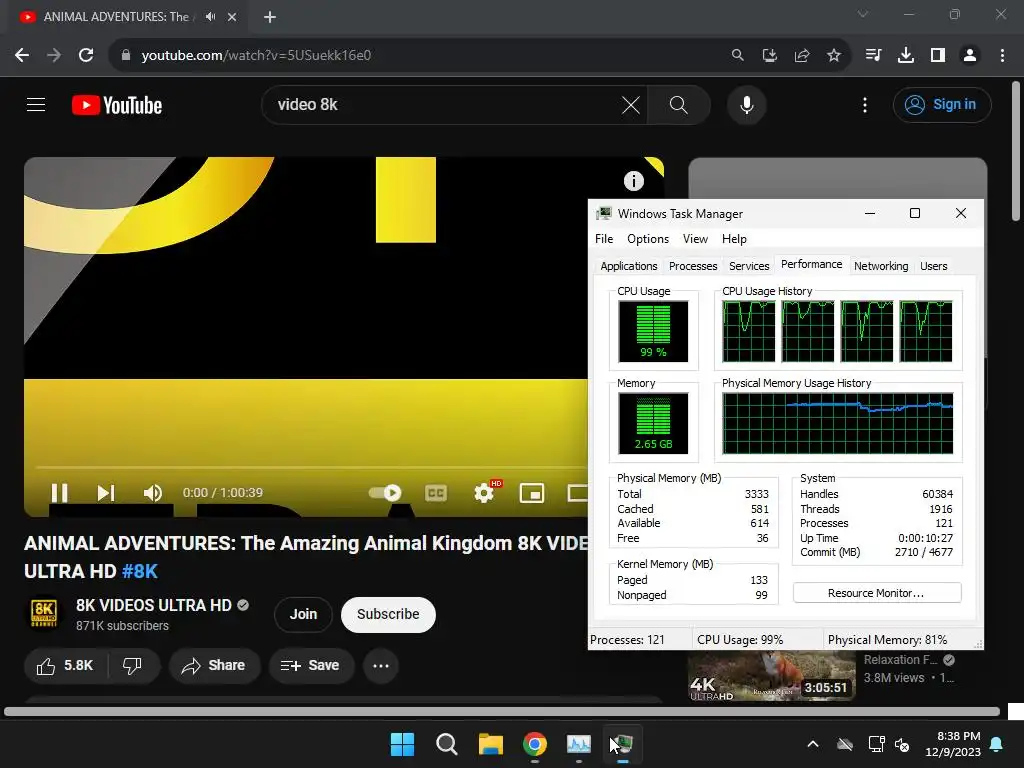The height and width of the screenshot is (768, 1024).
Task: Open YouTube hamburger guide menu
Action: pyautogui.click(x=36, y=104)
